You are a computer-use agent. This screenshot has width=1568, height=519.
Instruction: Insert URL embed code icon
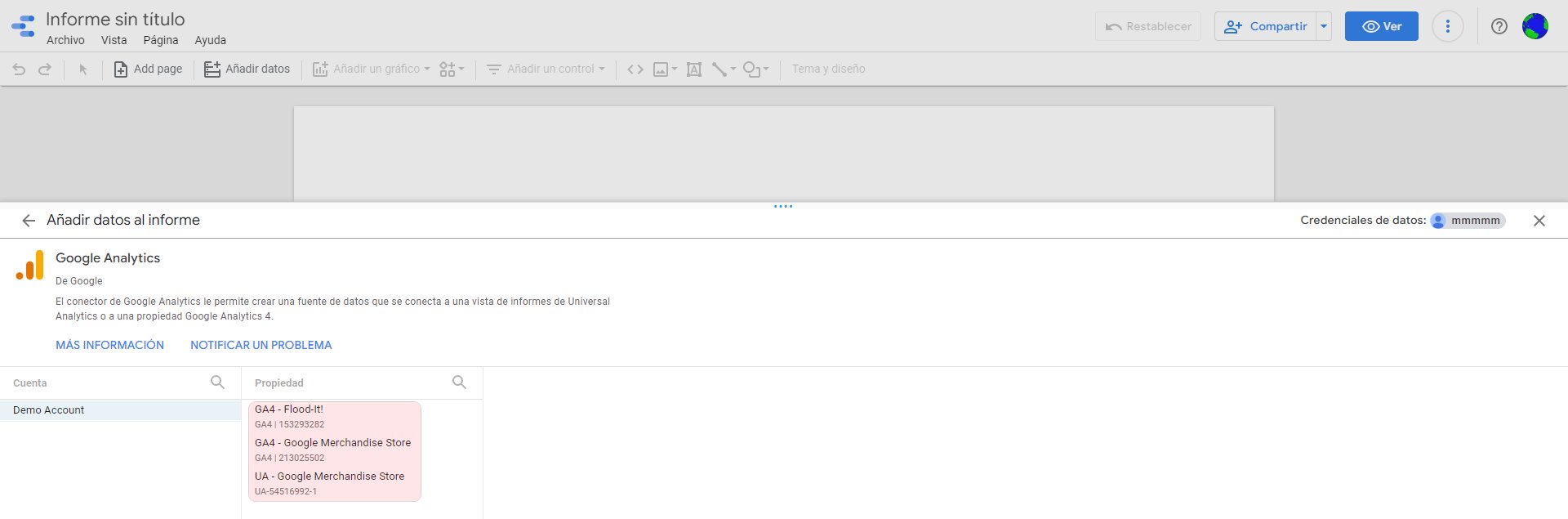click(x=635, y=69)
